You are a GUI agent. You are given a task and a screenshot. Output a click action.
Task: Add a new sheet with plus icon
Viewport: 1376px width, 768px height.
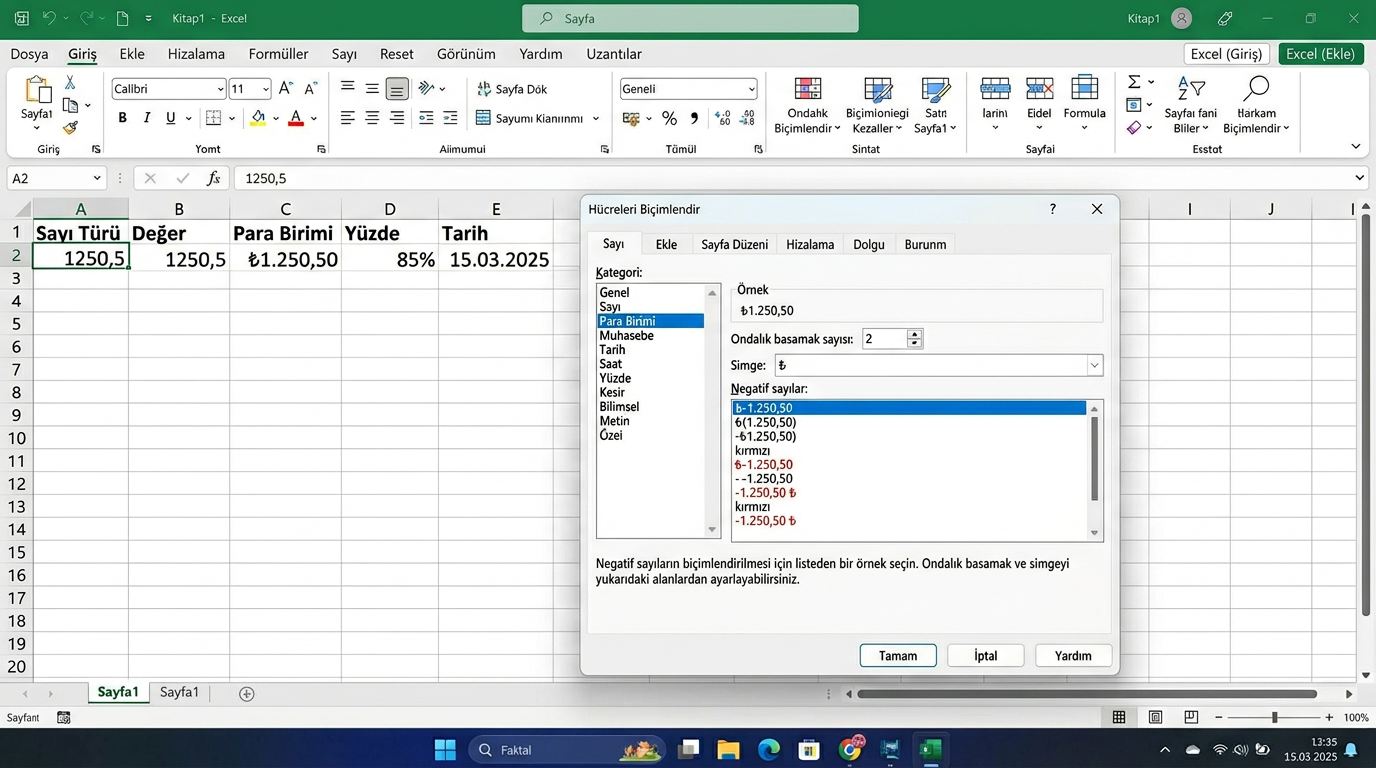click(x=247, y=693)
